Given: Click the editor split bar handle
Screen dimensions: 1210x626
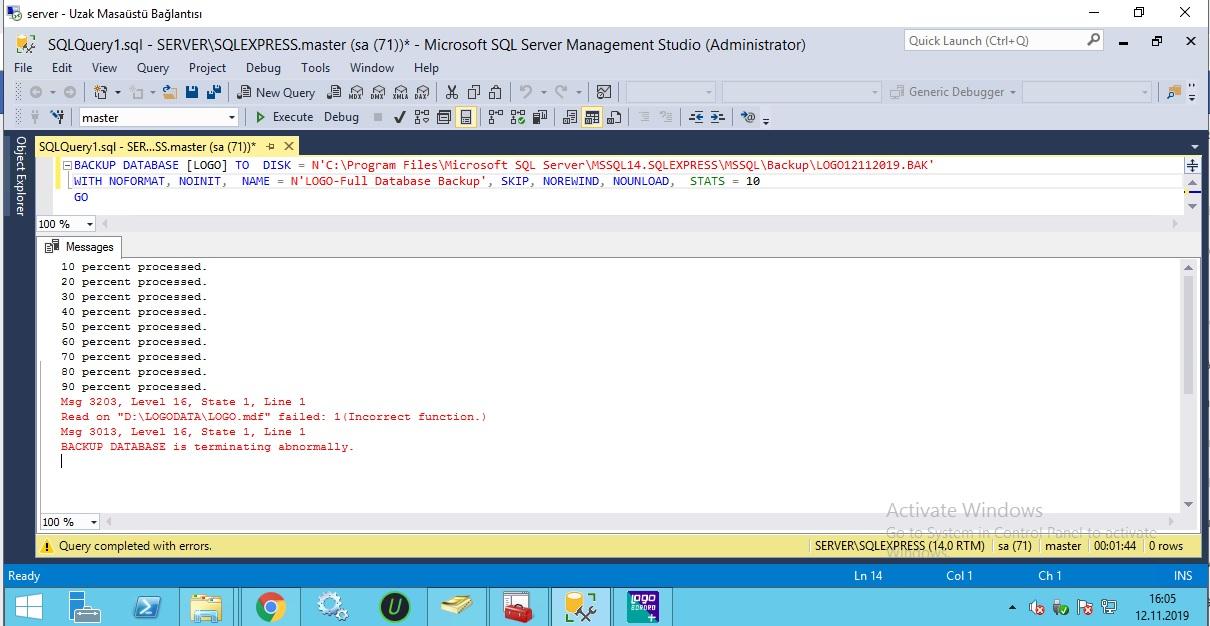Looking at the screenshot, I should (1191, 165).
